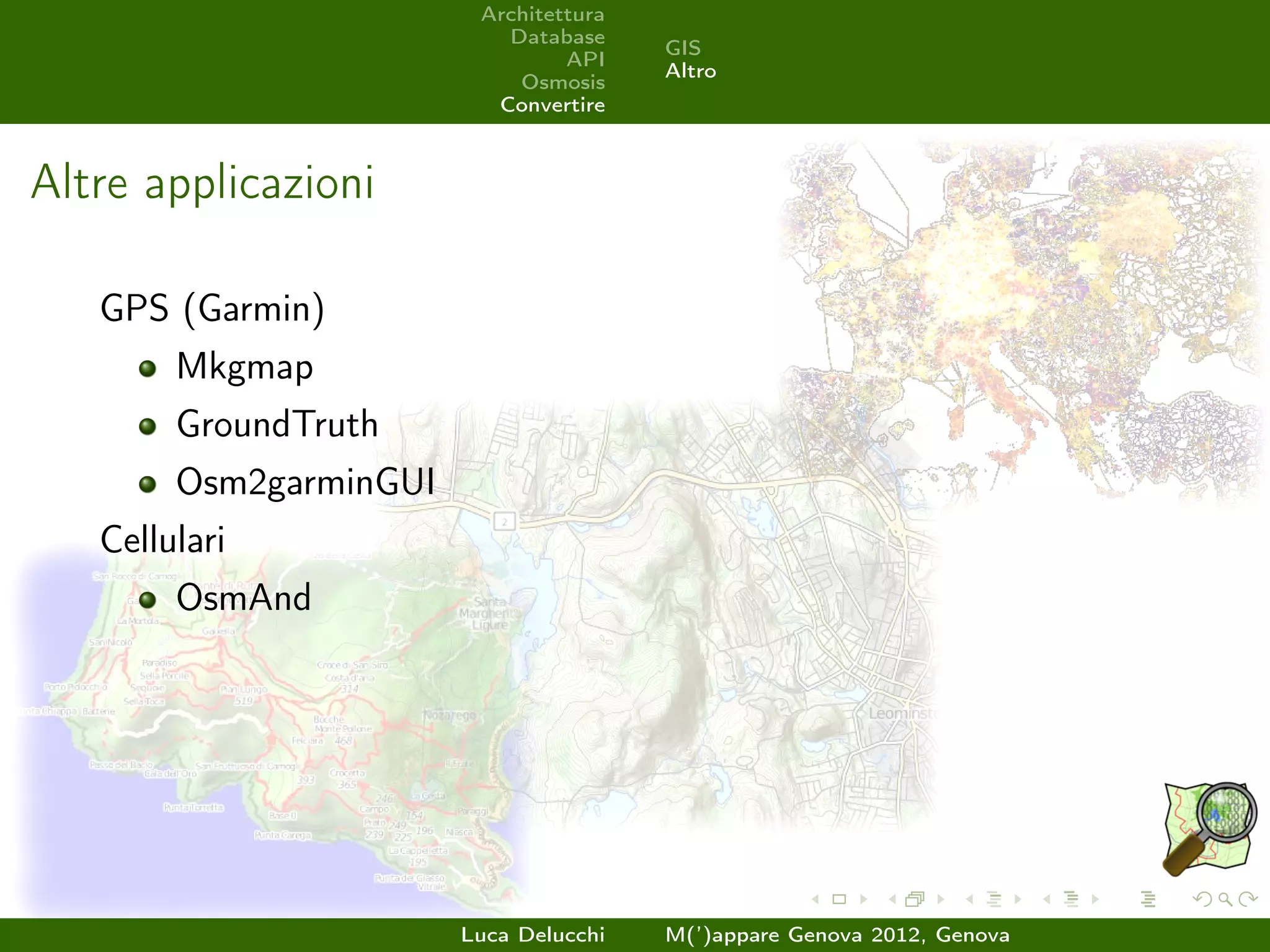1270x952 pixels.
Task: Click the OsmAnd bullet item
Action: [244, 598]
